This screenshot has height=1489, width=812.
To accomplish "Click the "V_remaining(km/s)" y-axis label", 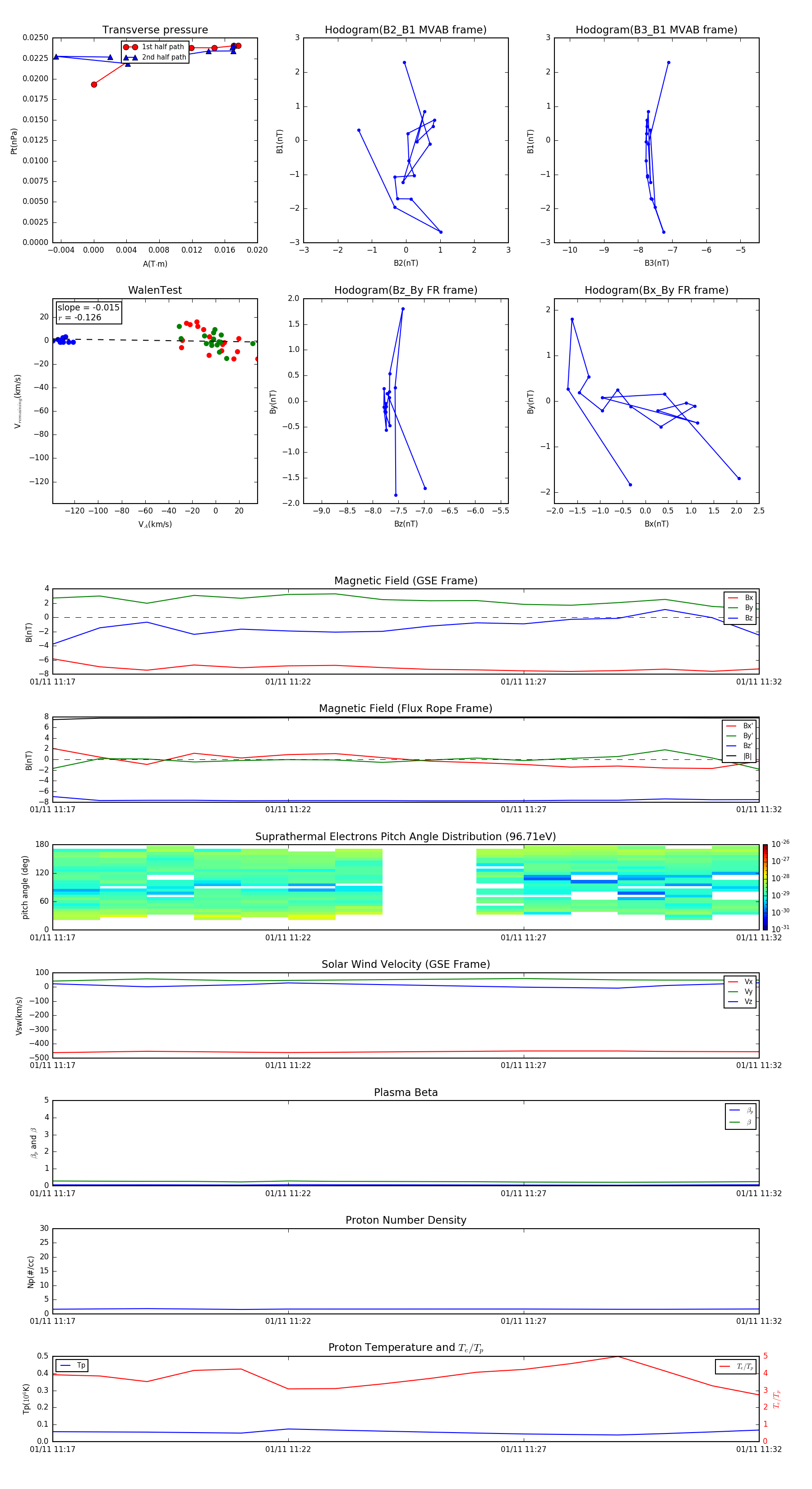I will [17, 401].
